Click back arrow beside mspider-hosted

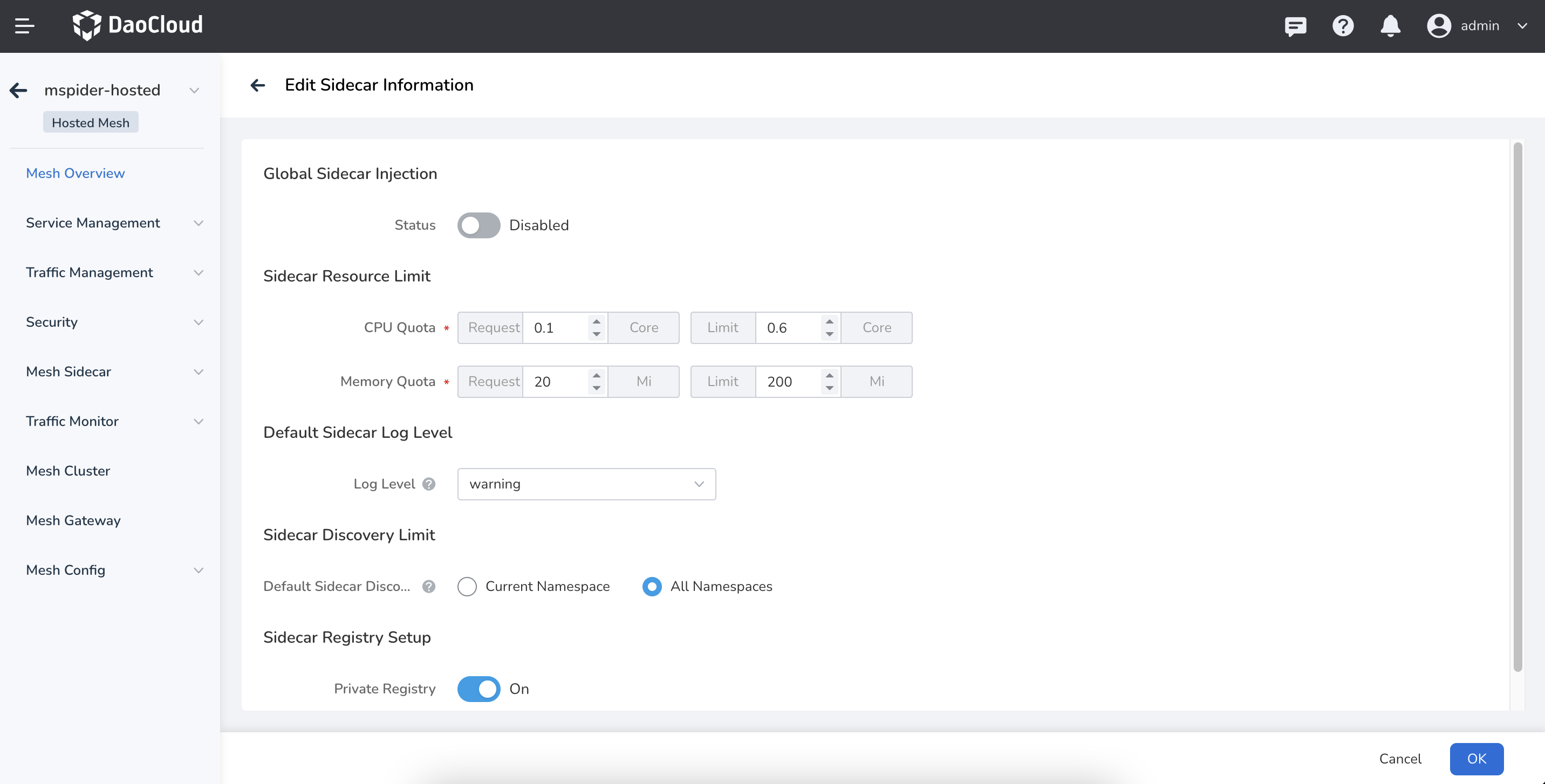[18, 90]
